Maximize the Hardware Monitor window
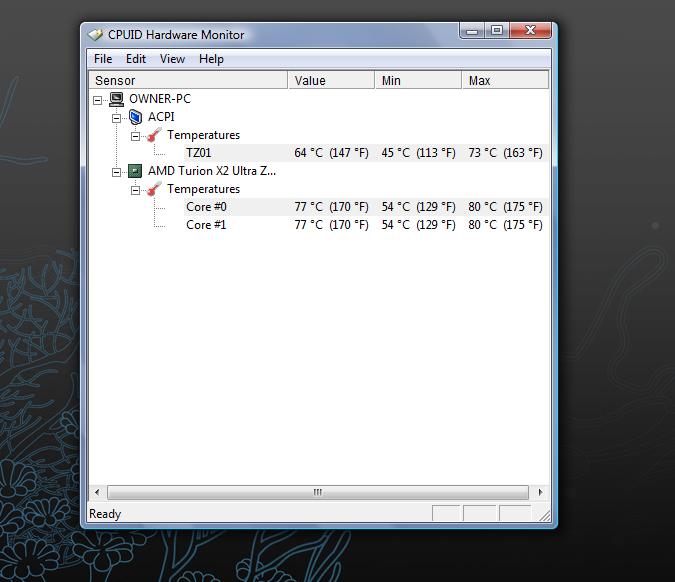675x582 pixels. coord(497,31)
